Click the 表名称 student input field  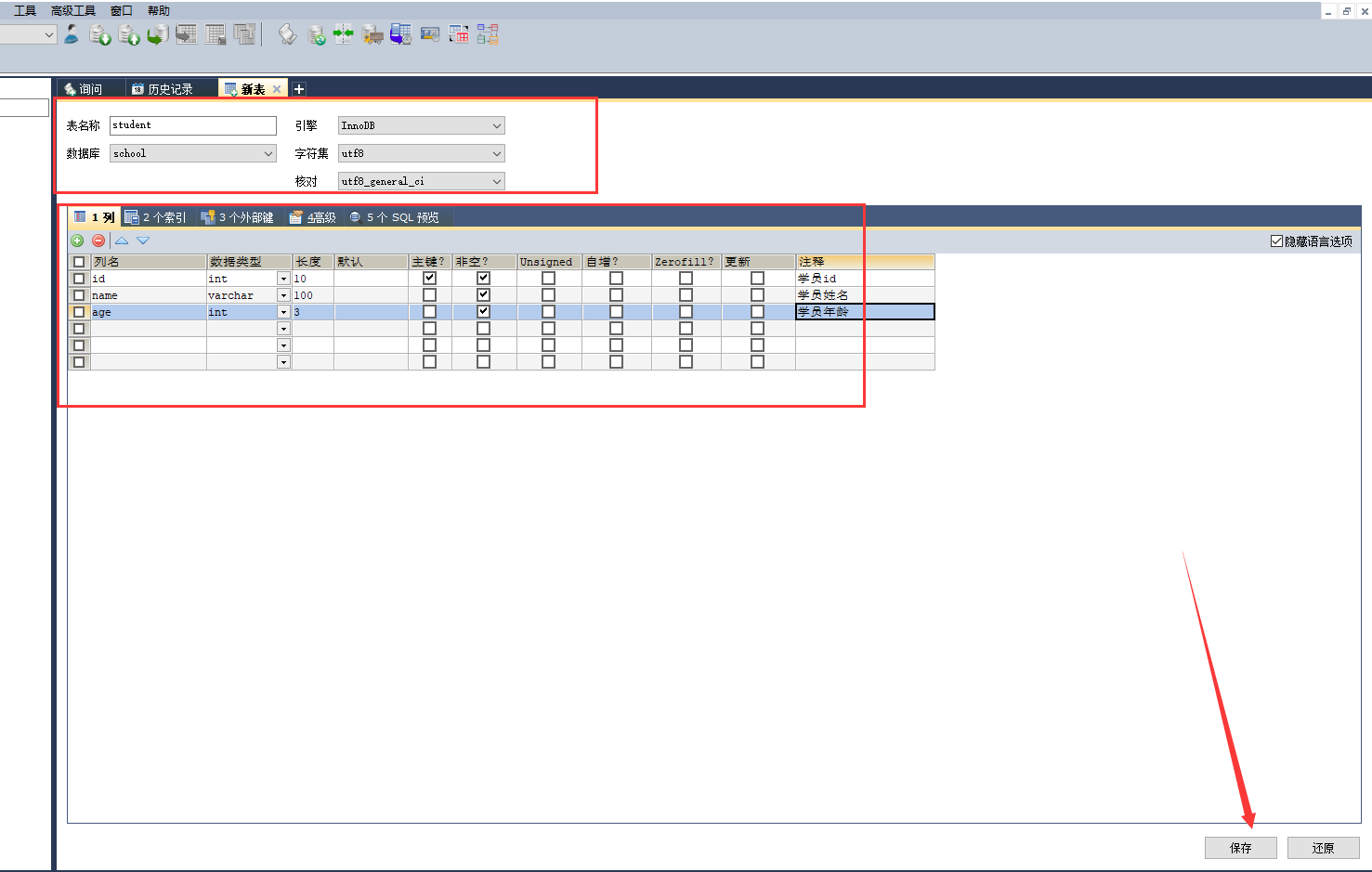[x=193, y=125]
